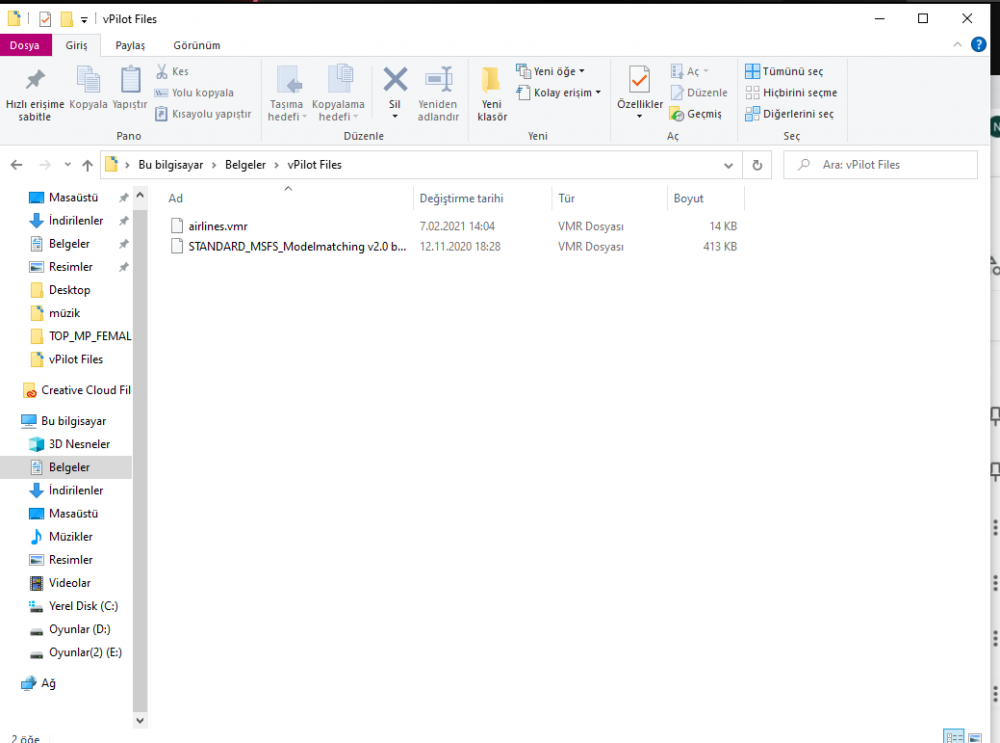
Task: Click the Özellikler properties icon
Action: tap(639, 82)
